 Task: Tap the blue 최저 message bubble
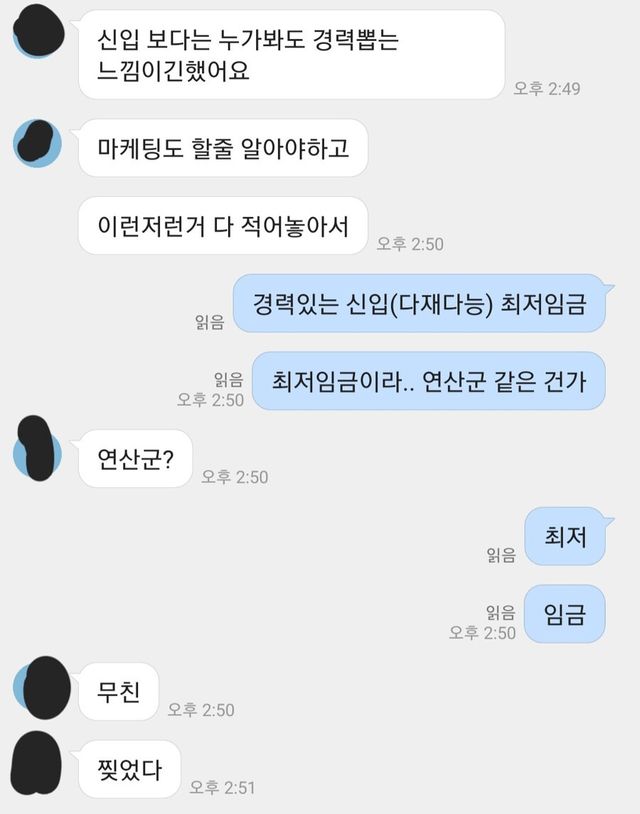click(565, 536)
